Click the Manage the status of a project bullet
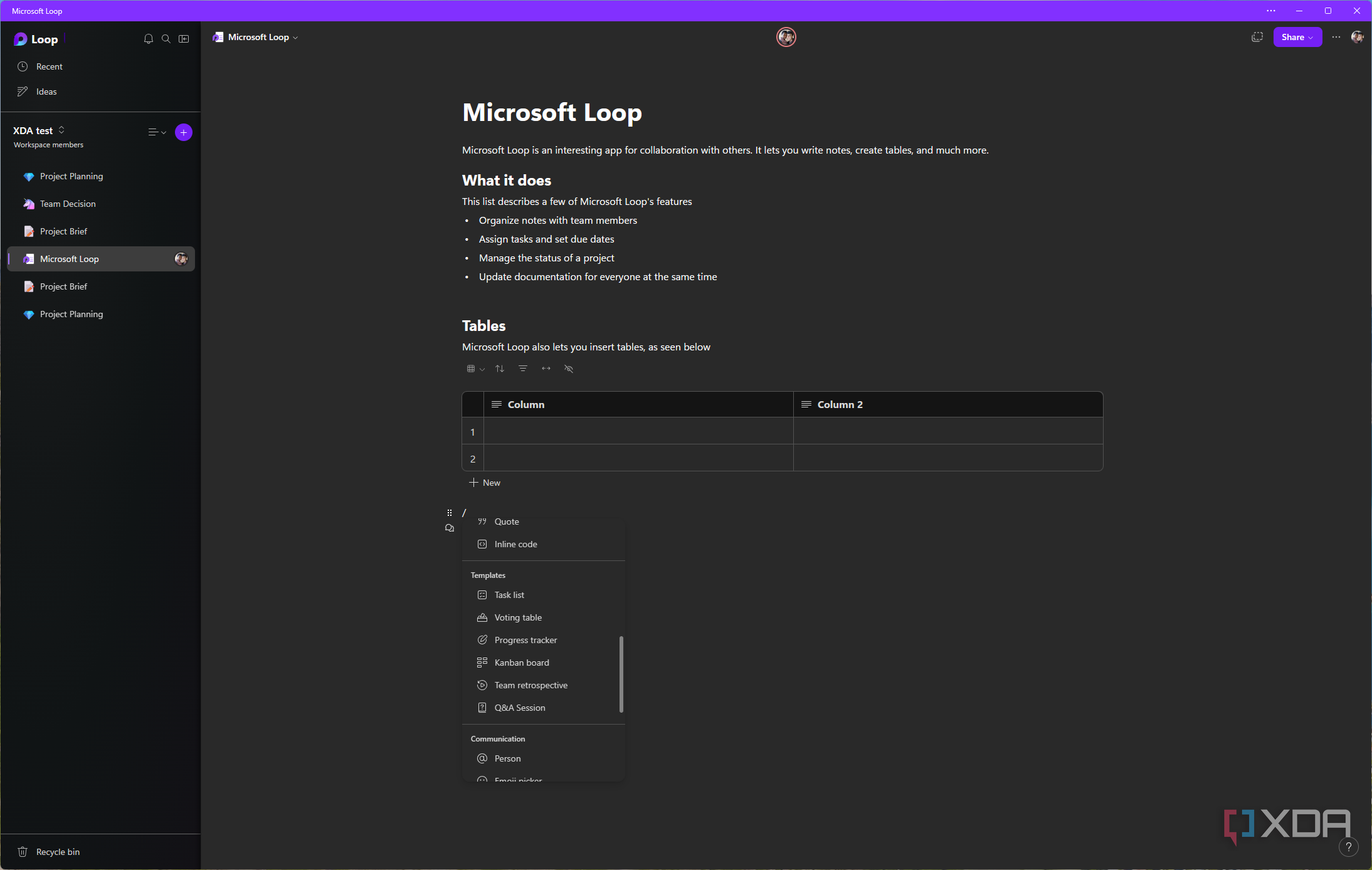 tap(547, 258)
